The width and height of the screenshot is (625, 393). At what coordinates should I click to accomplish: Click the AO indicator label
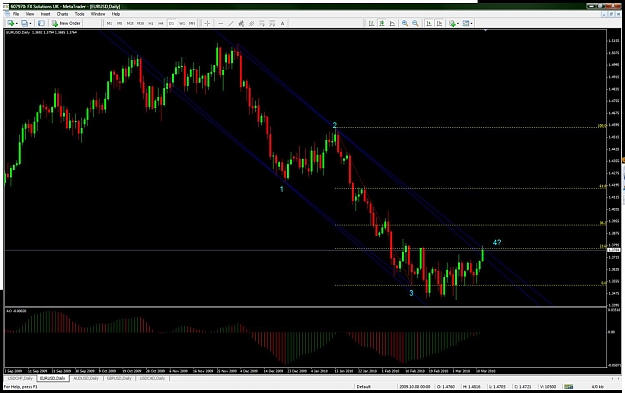coord(16,311)
